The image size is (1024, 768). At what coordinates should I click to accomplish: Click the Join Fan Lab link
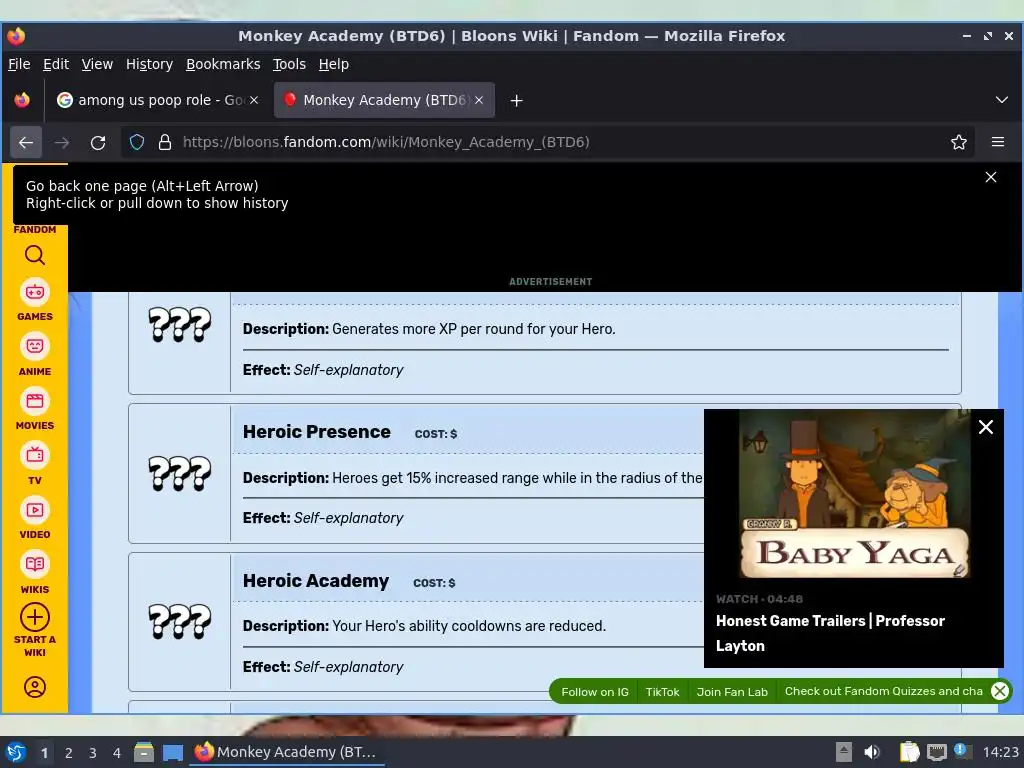coord(731,692)
